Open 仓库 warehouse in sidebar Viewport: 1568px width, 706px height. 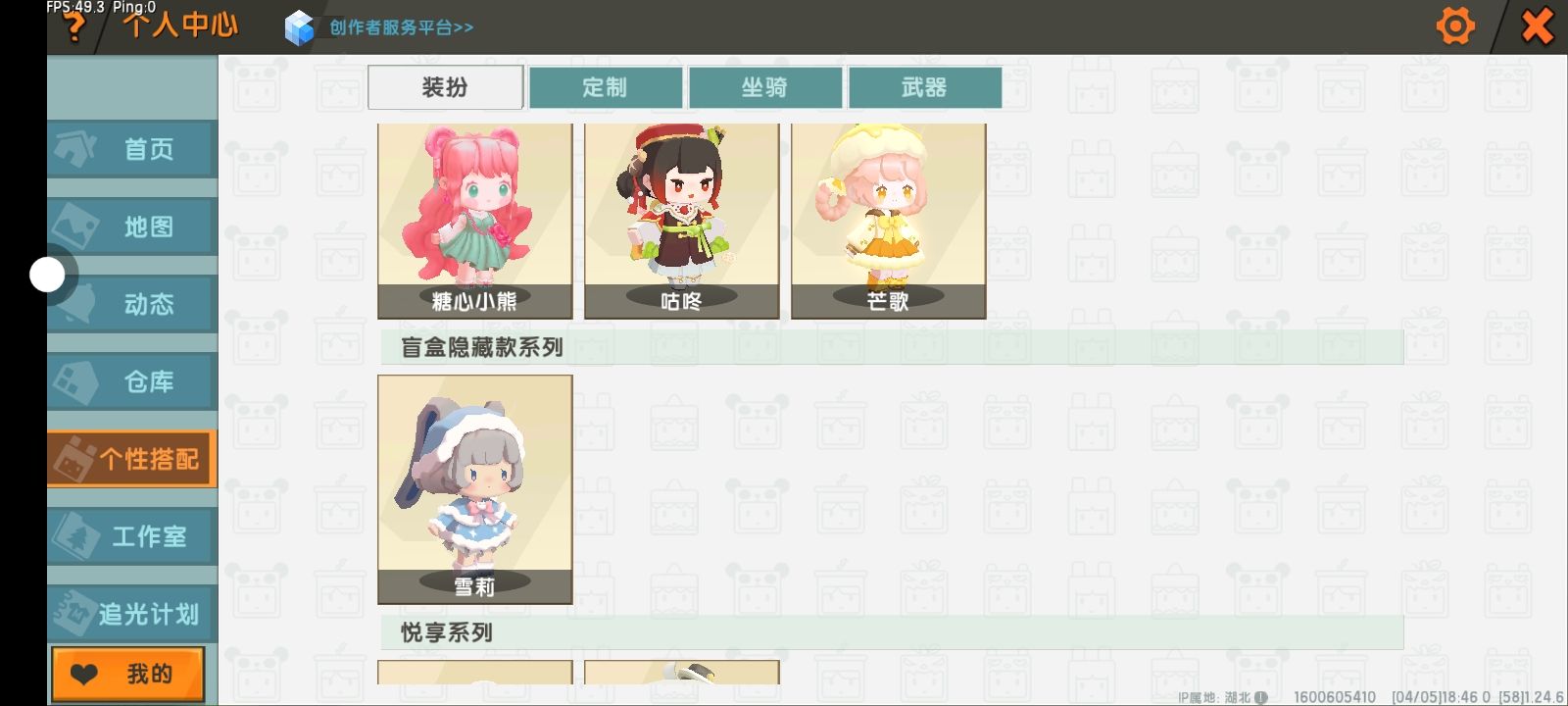pyautogui.click(x=132, y=381)
